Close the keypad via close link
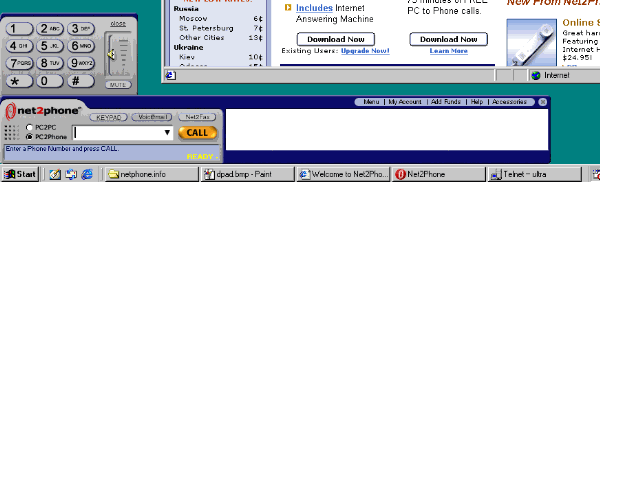640x480 pixels. point(118,24)
